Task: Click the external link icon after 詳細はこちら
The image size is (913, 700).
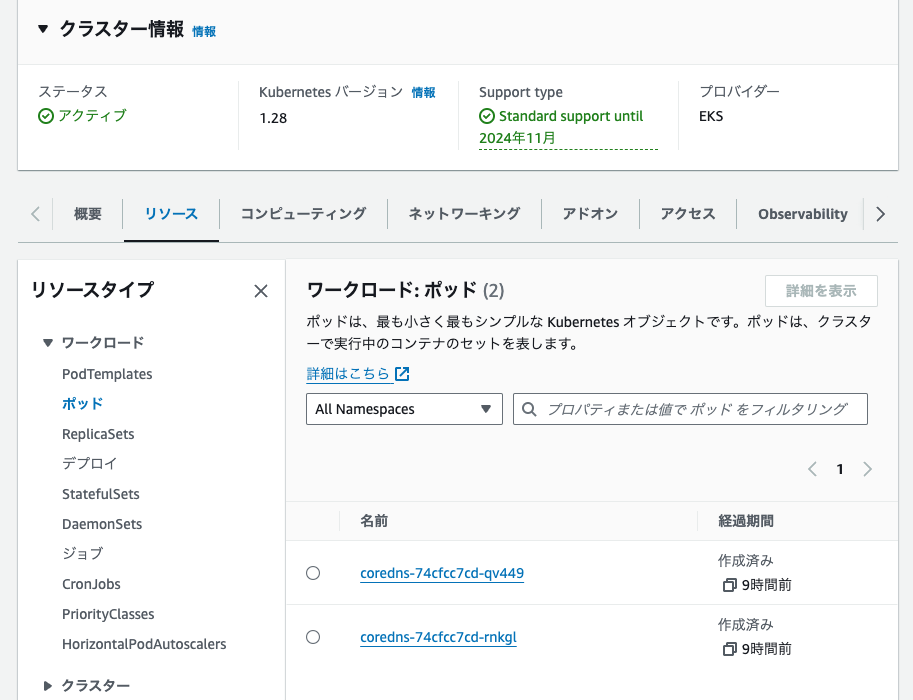Action: pyautogui.click(x=402, y=374)
